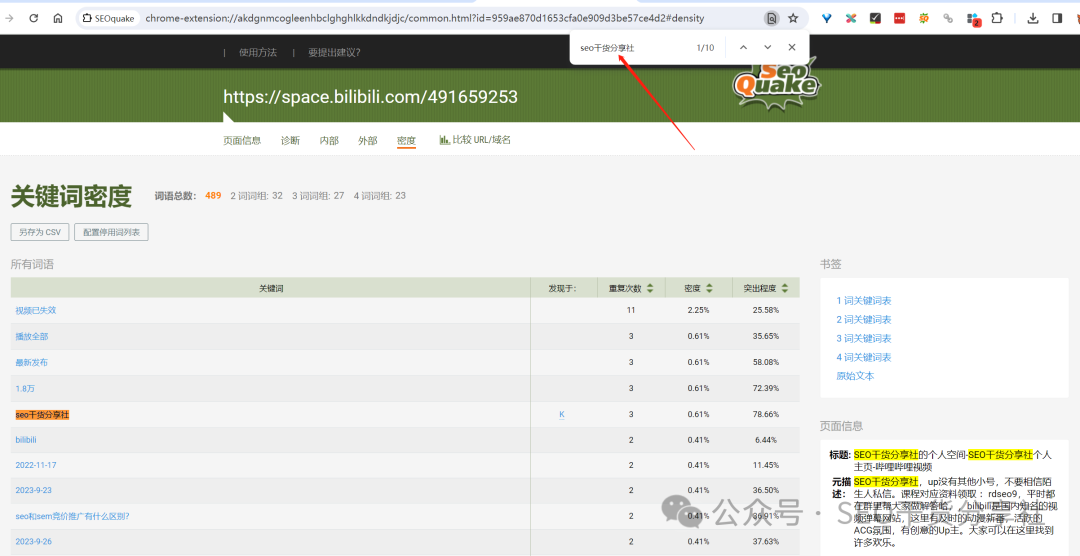The image size is (1080, 556).
Task: Click the bilibili space URL heading
Action: [371, 97]
